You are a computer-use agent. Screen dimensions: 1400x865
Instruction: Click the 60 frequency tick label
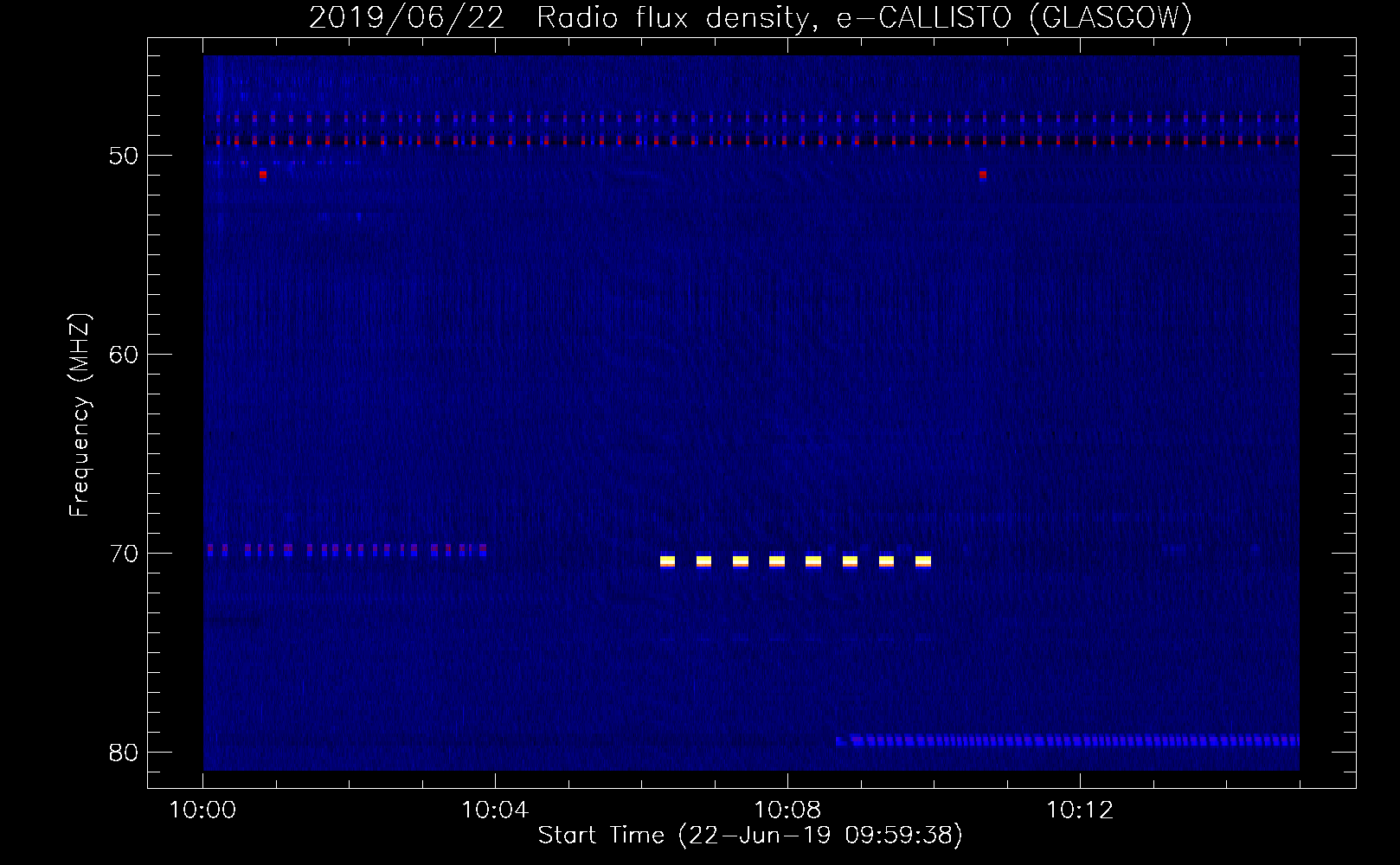click(x=124, y=355)
